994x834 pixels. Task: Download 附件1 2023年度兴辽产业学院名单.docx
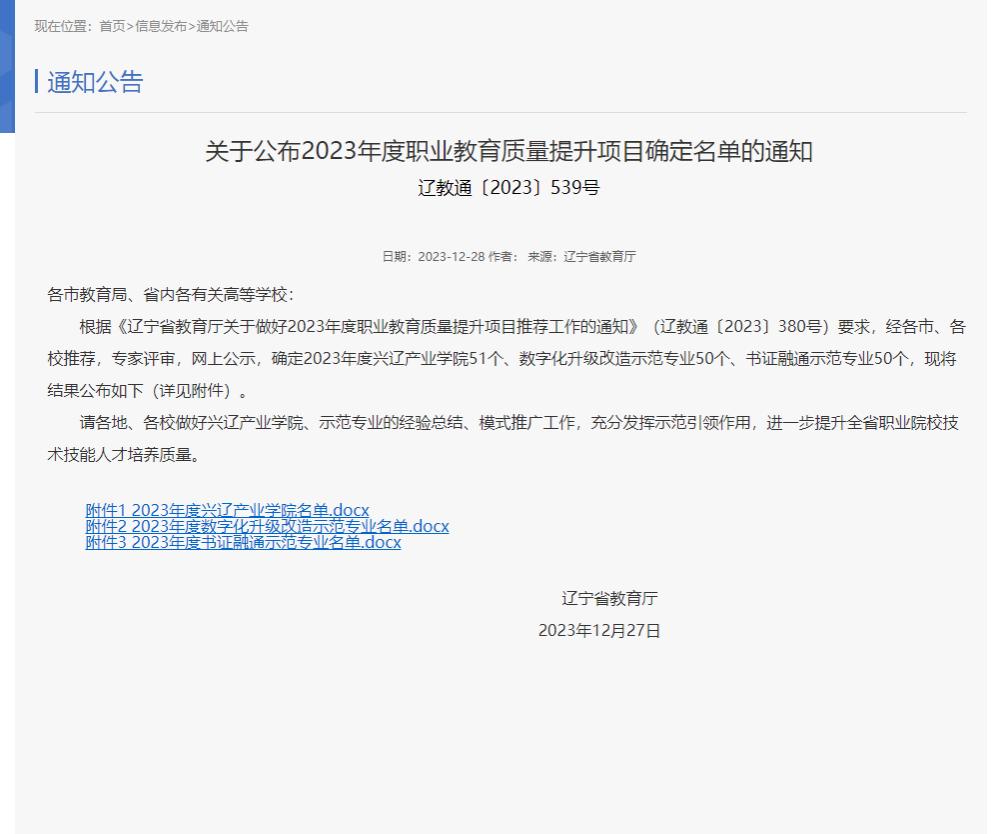(x=227, y=510)
